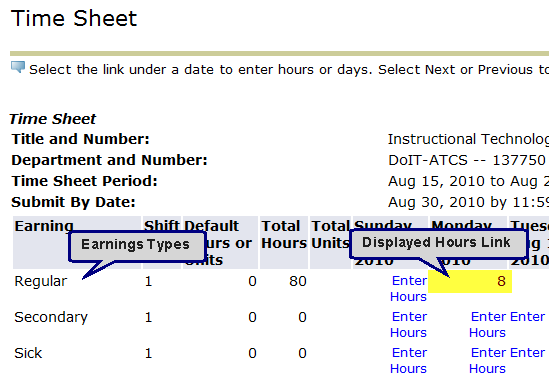
Task: Open Enter Hours link for Regular Sunday
Action: 409,289
